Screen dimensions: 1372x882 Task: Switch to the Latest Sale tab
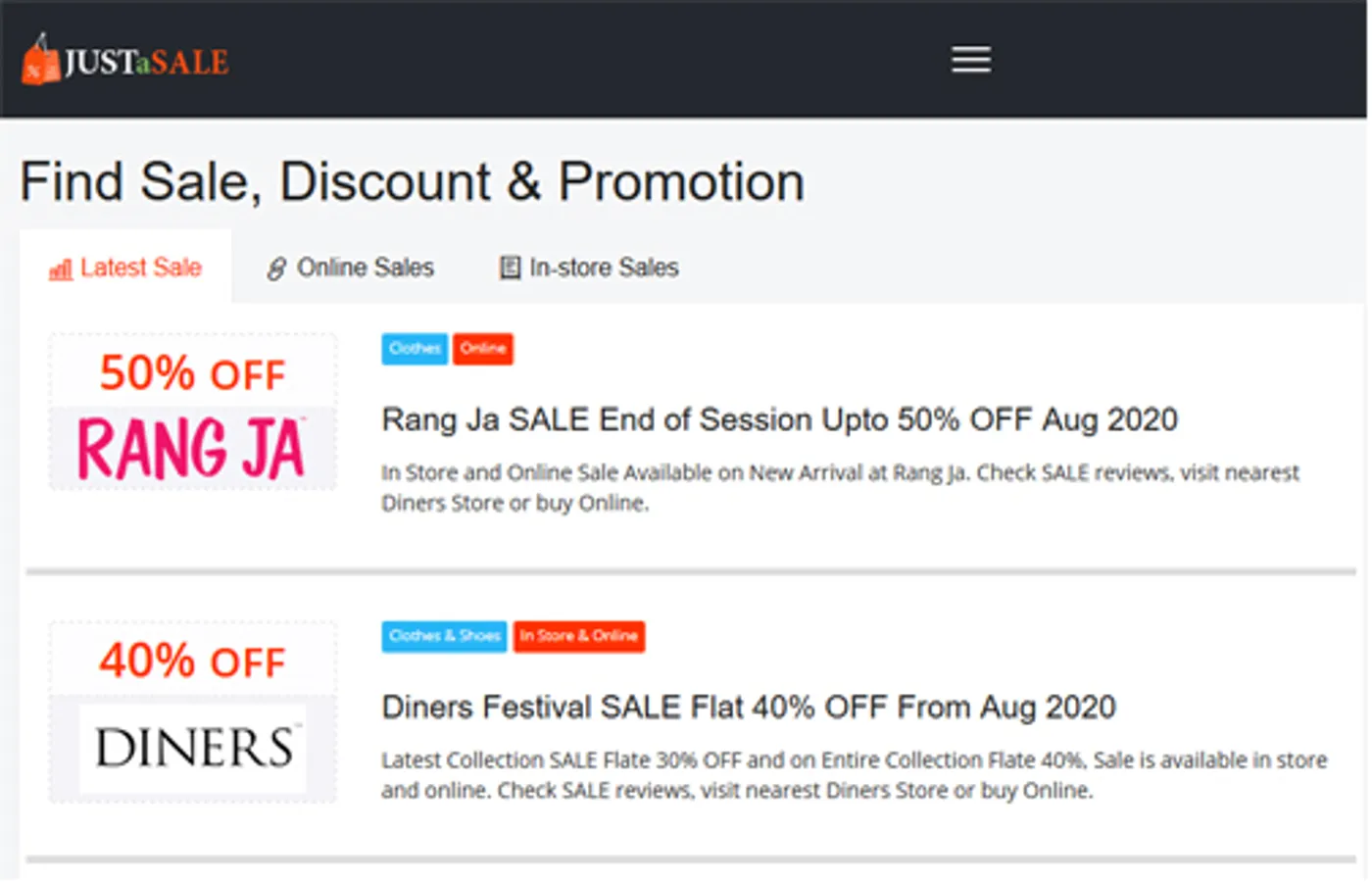pos(140,268)
